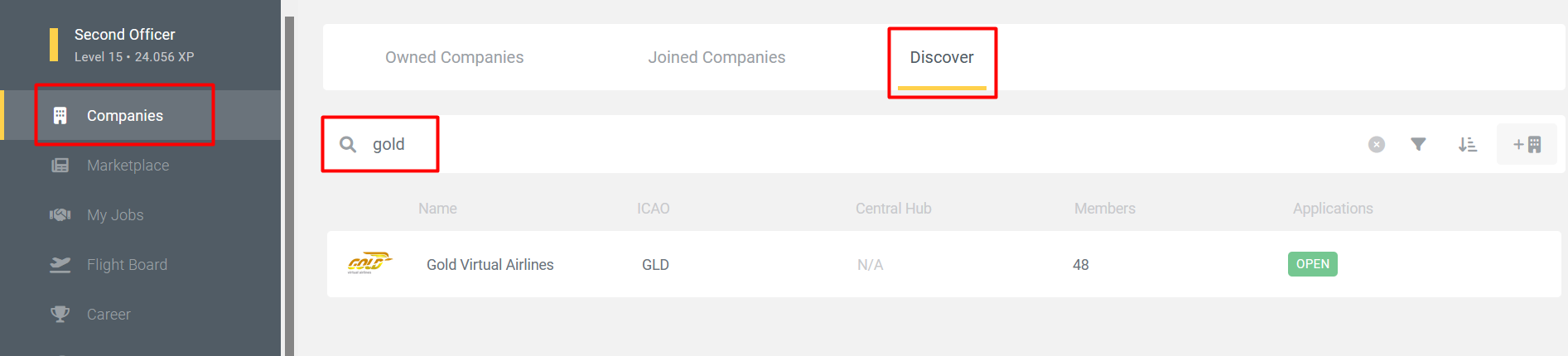Select the Discover tab
The image size is (1568, 356).
(942, 57)
